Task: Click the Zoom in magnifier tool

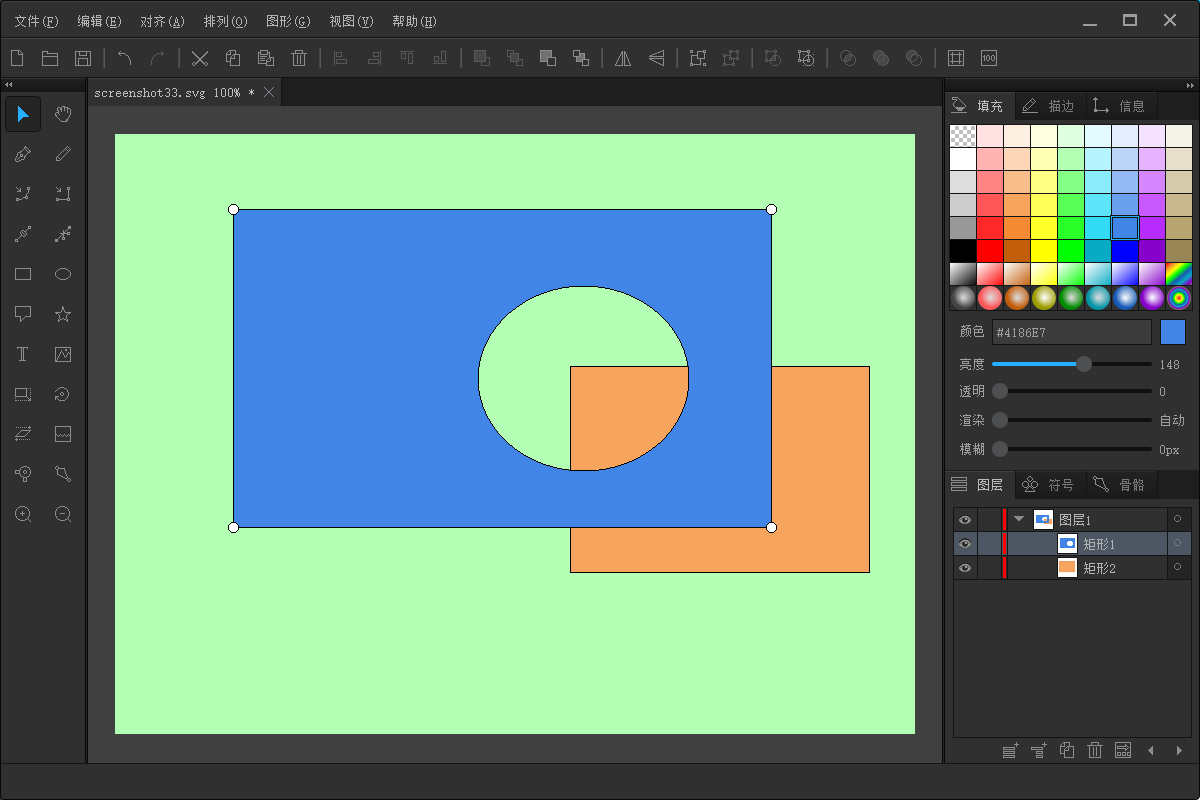Action: click(23, 514)
